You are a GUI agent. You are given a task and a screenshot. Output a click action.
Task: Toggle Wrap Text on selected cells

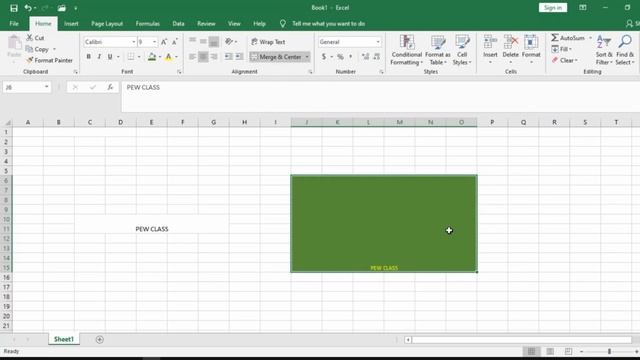(268, 42)
